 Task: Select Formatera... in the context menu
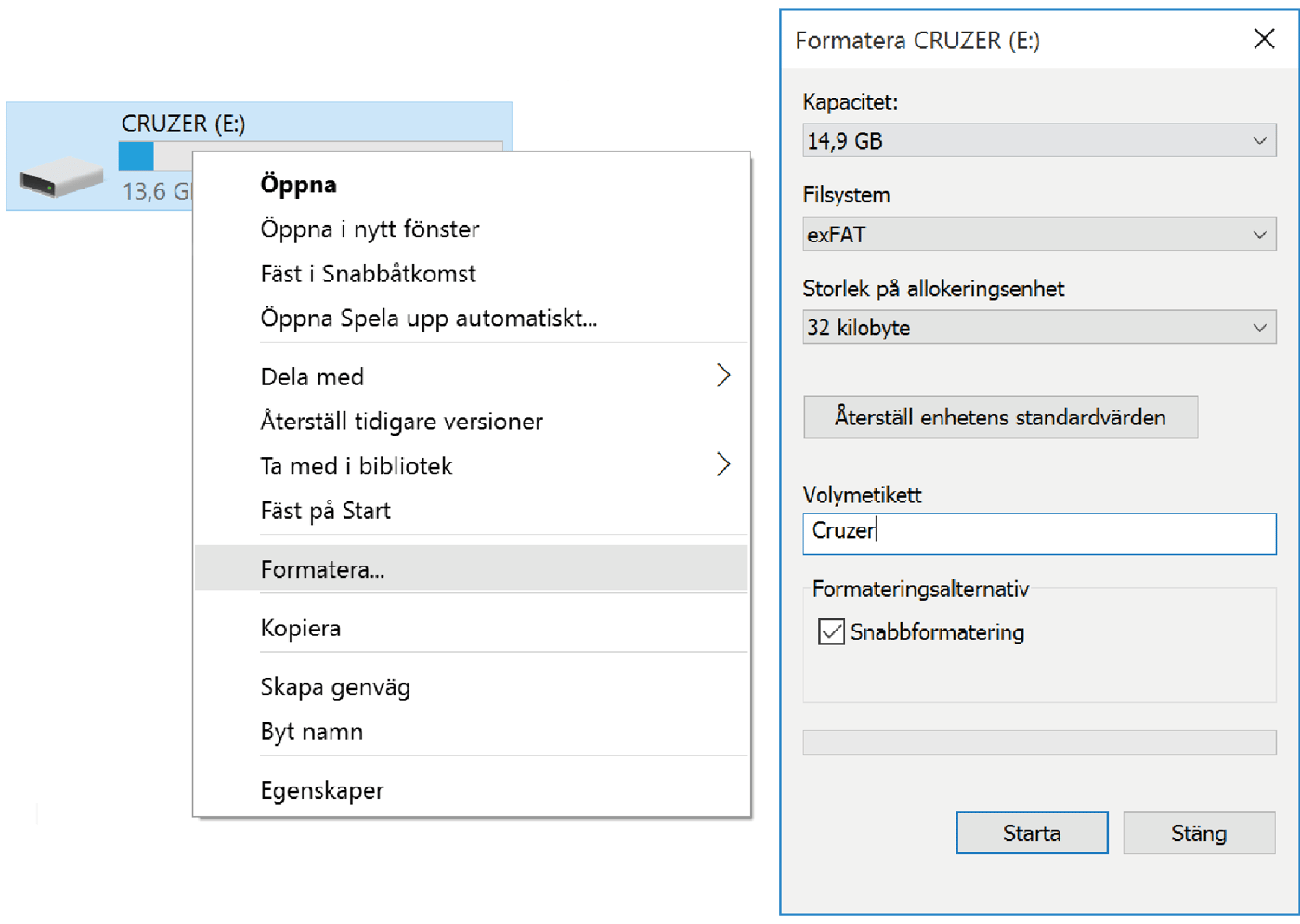click(x=322, y=569)
